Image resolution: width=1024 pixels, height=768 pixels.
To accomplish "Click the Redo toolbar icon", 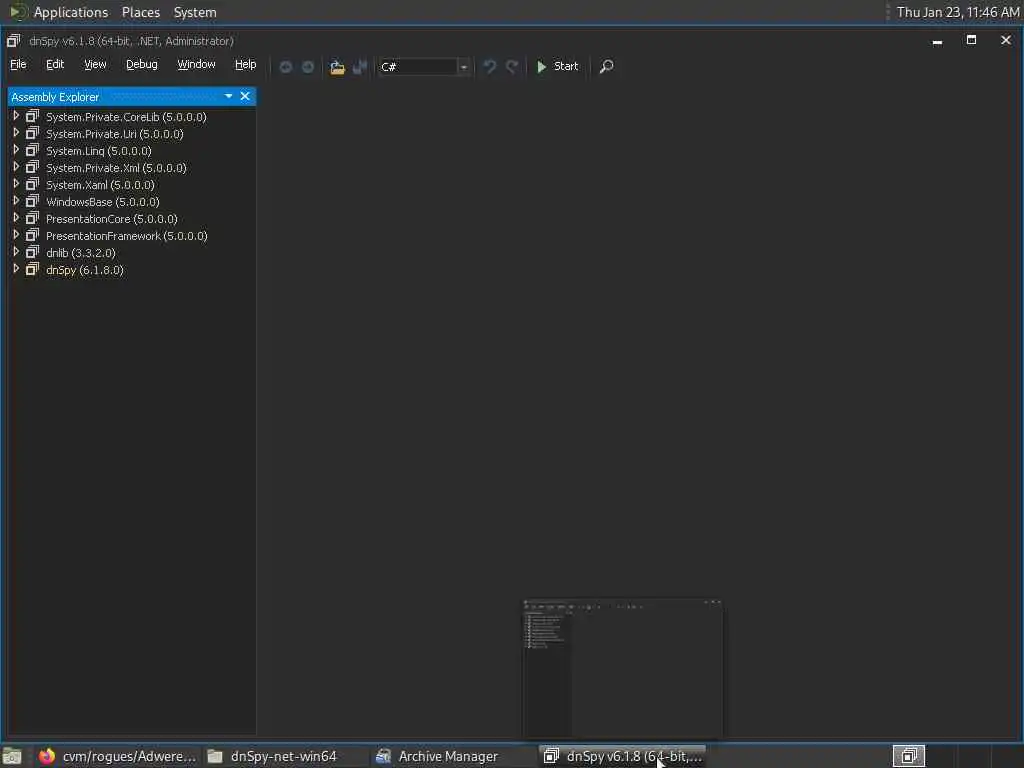I will 512,67.
